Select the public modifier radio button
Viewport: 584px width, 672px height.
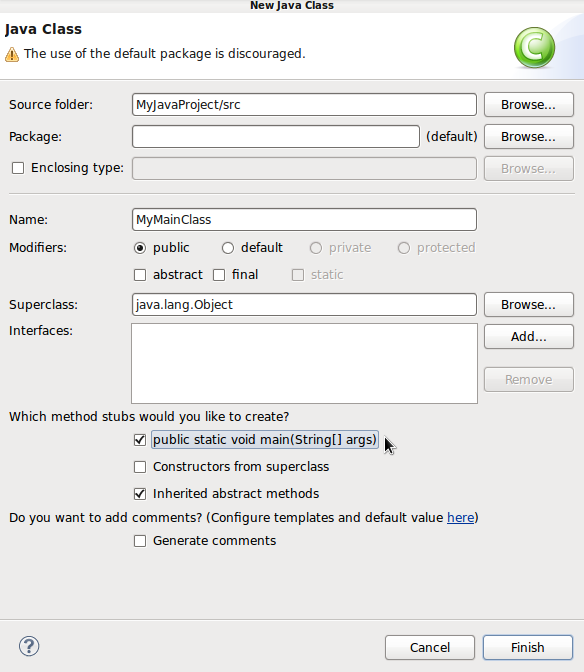point(140,248)
